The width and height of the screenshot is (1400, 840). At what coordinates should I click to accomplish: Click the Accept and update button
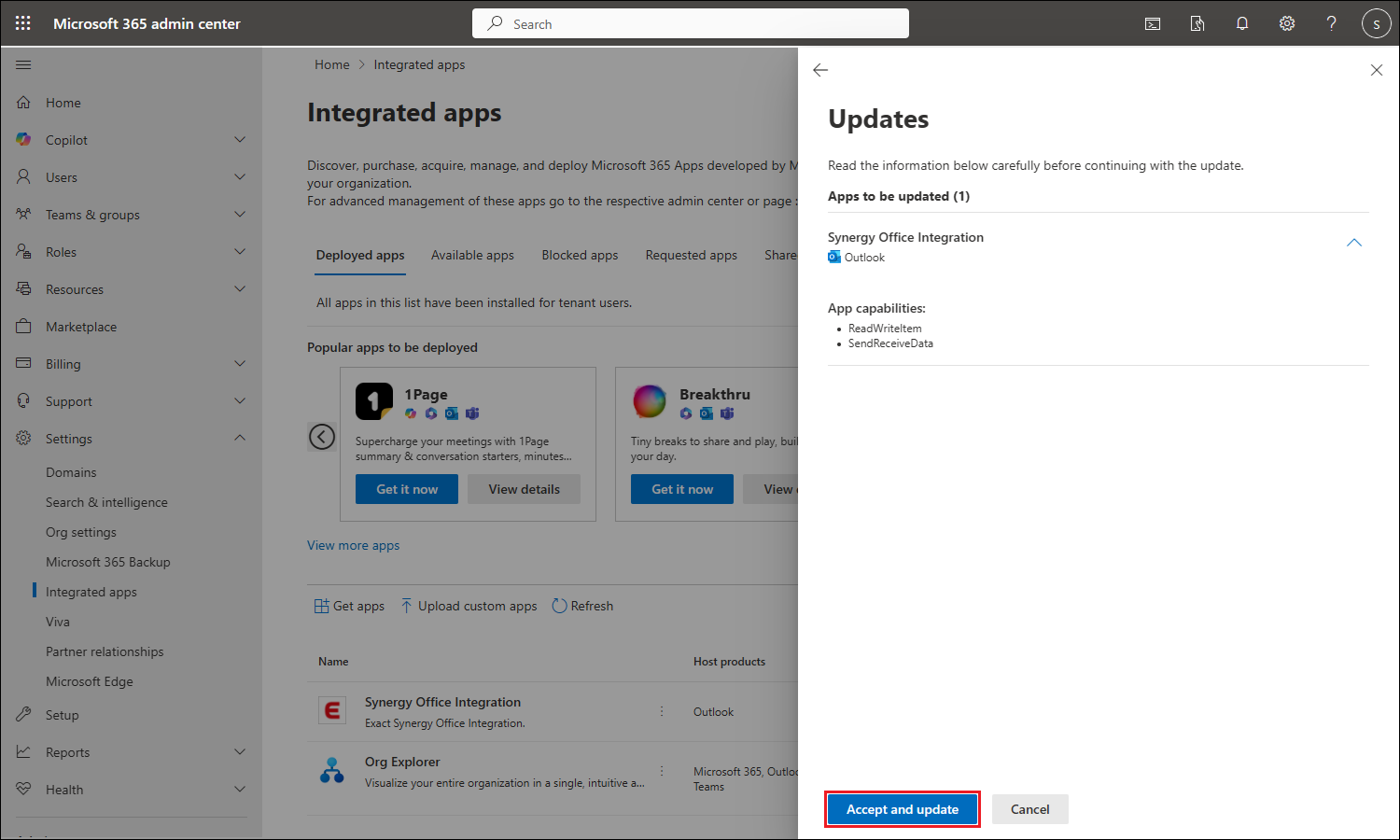point(902,809)
